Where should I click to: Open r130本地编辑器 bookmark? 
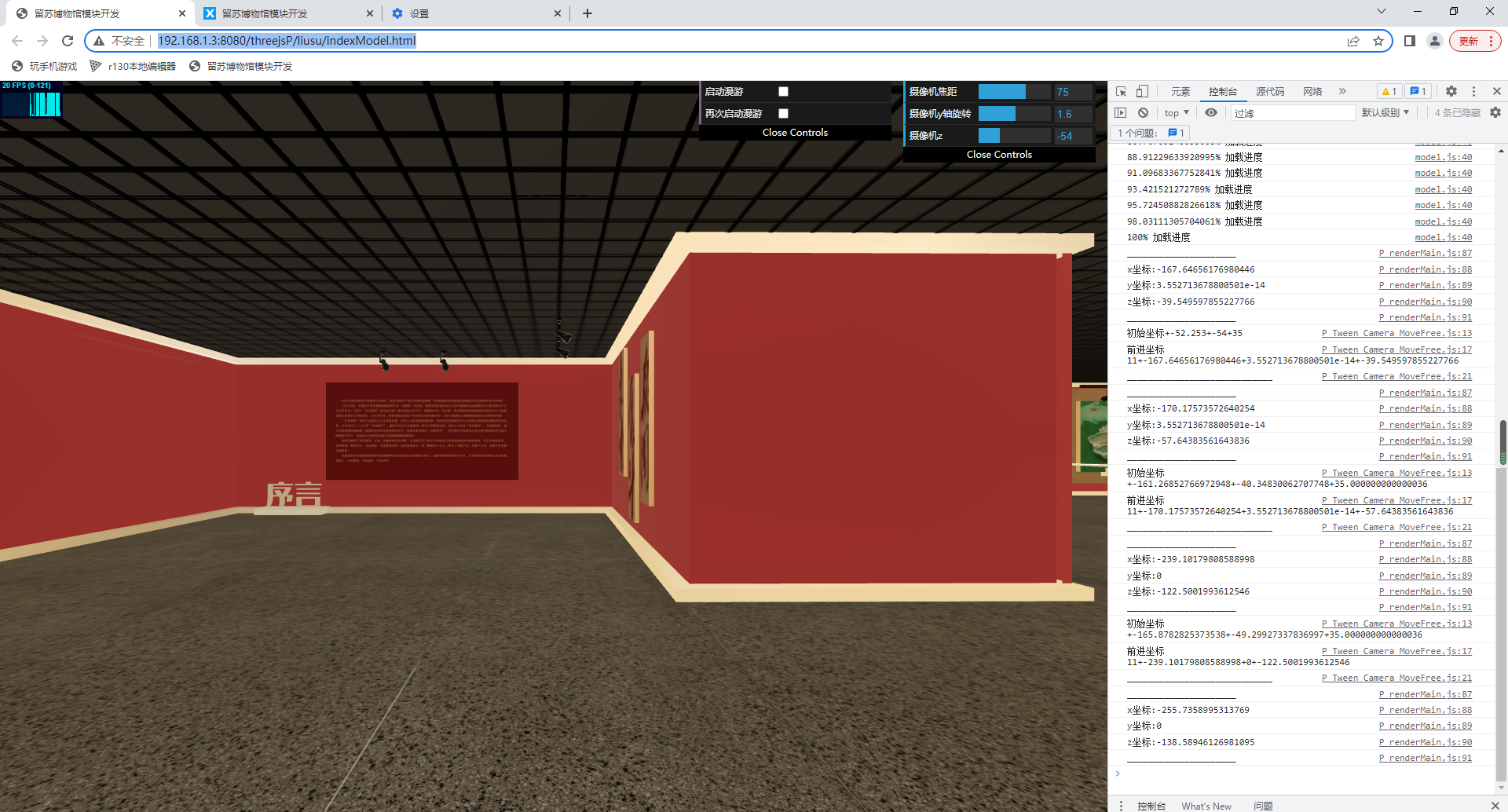pyautogui.click(x=133, y=66)
